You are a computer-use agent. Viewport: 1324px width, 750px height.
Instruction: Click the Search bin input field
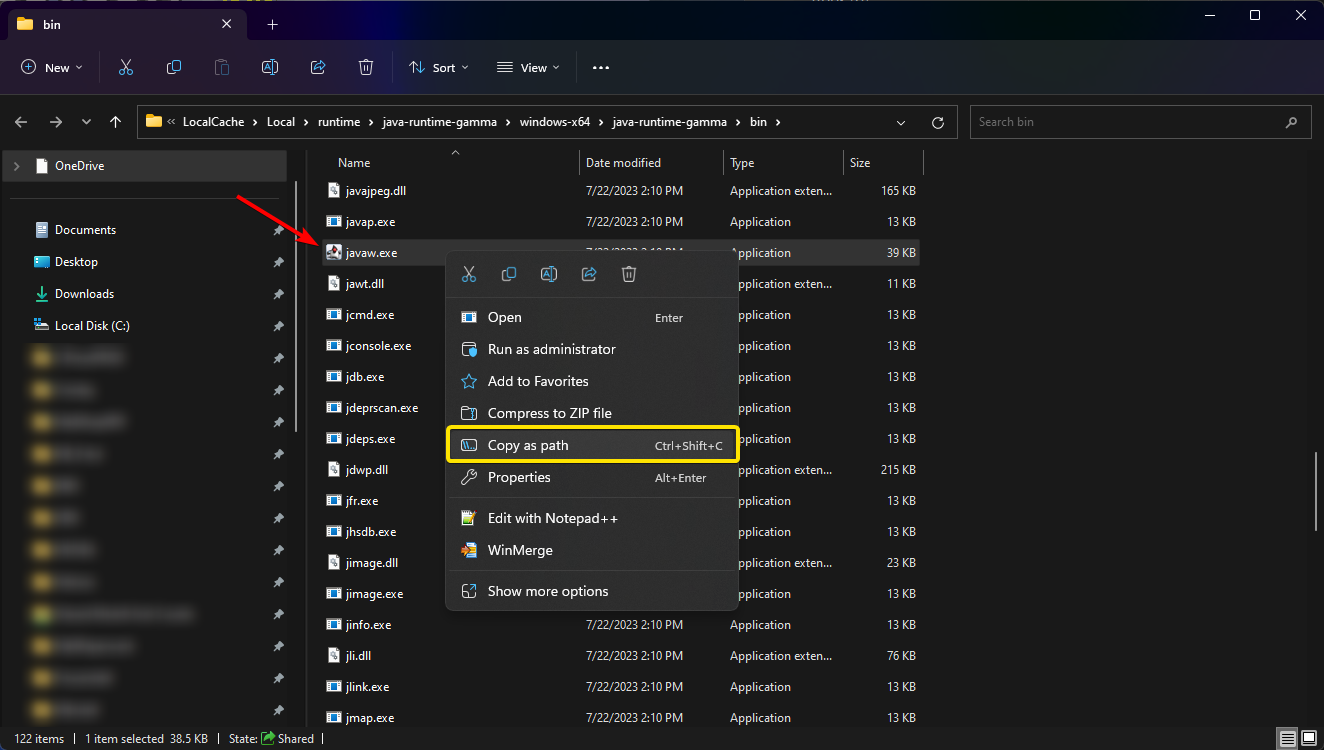point(1125,122)
